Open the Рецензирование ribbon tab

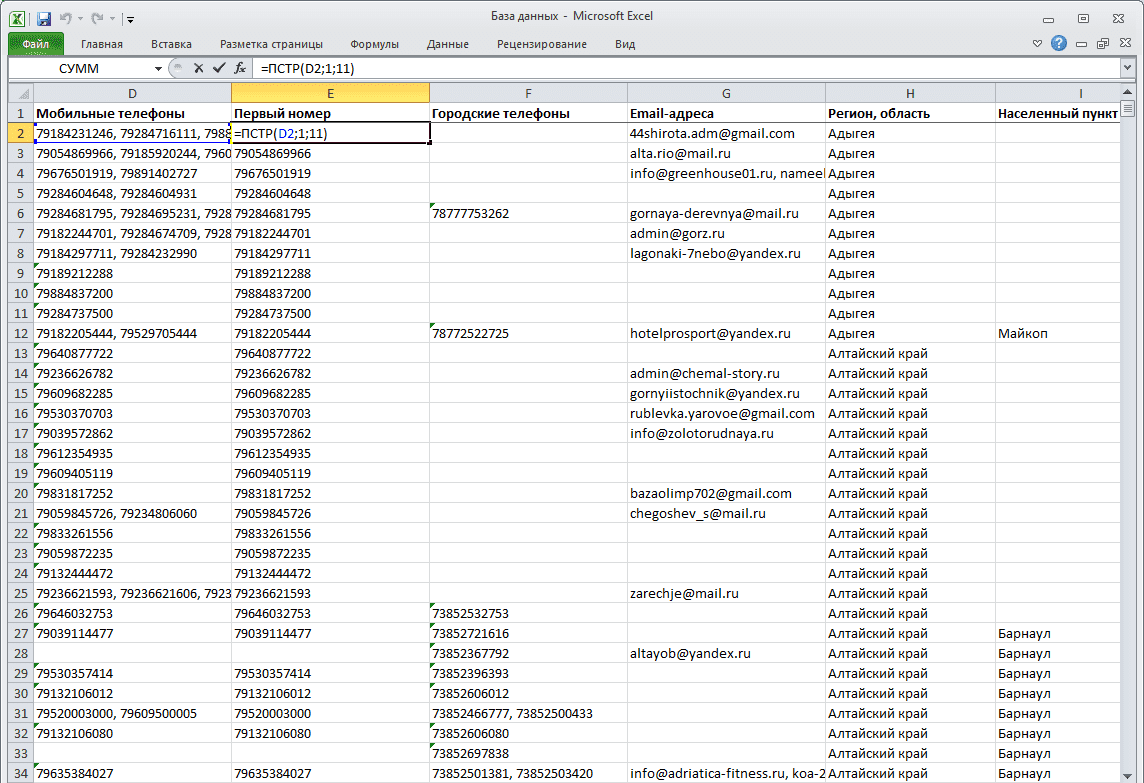click(x=541, y=44)
